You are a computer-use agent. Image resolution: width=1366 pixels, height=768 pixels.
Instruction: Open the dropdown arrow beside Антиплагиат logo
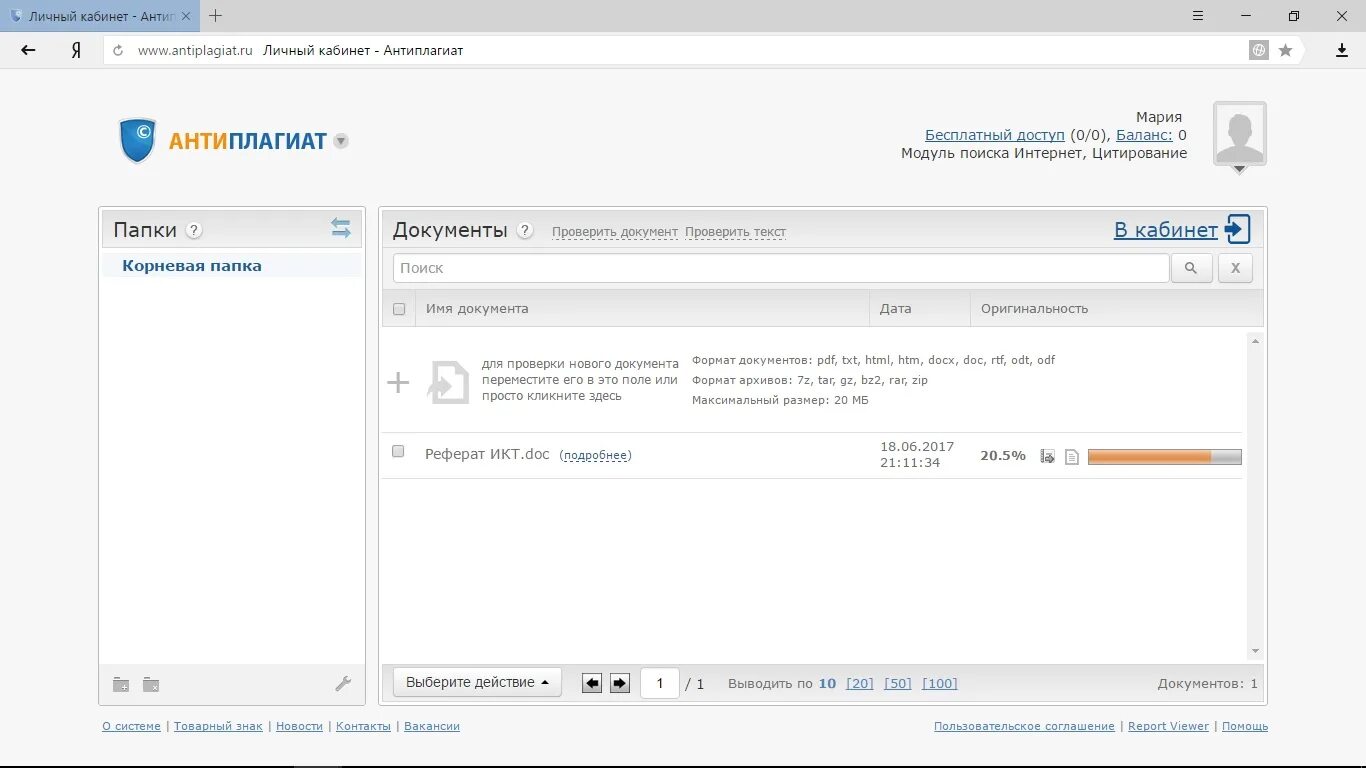[341, 141]
